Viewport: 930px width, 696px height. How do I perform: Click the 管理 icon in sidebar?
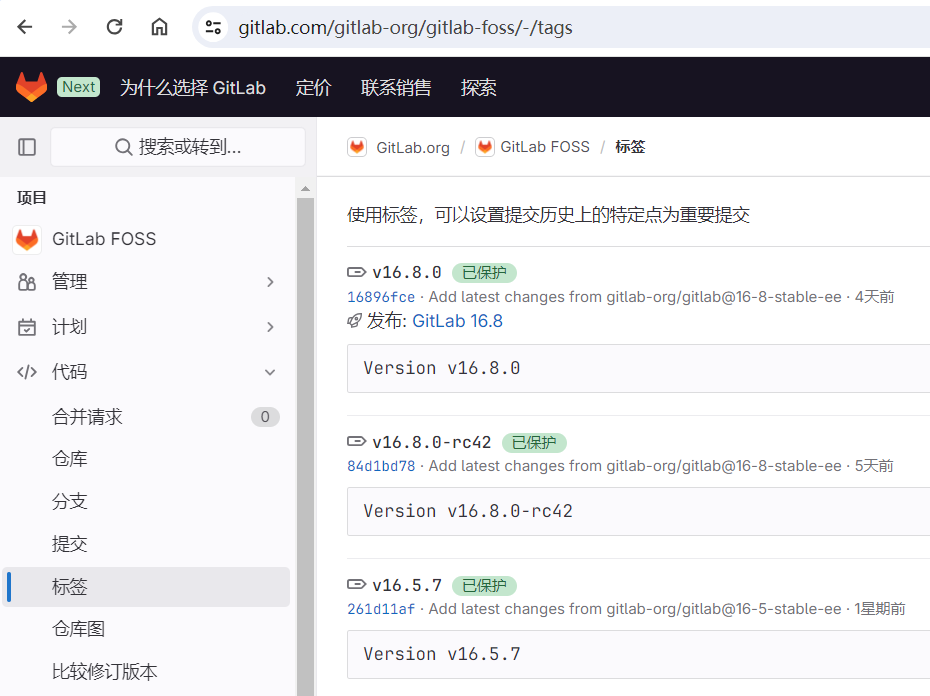point(27,281)
